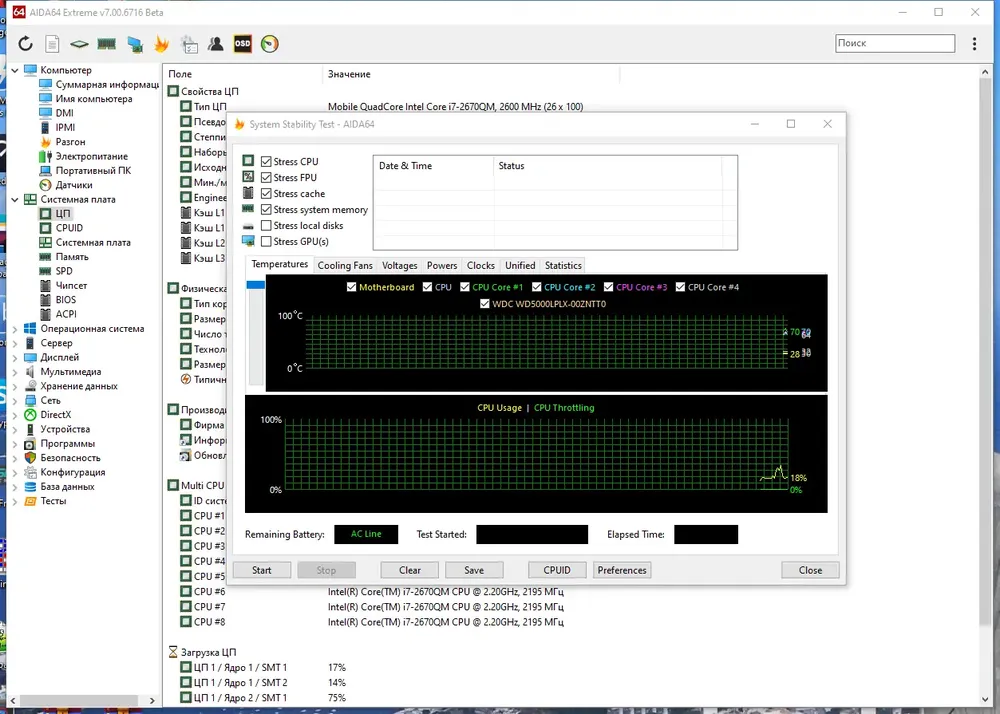
Task: Click the user profile toolbar icon
Action: click(x=216, y=43)
